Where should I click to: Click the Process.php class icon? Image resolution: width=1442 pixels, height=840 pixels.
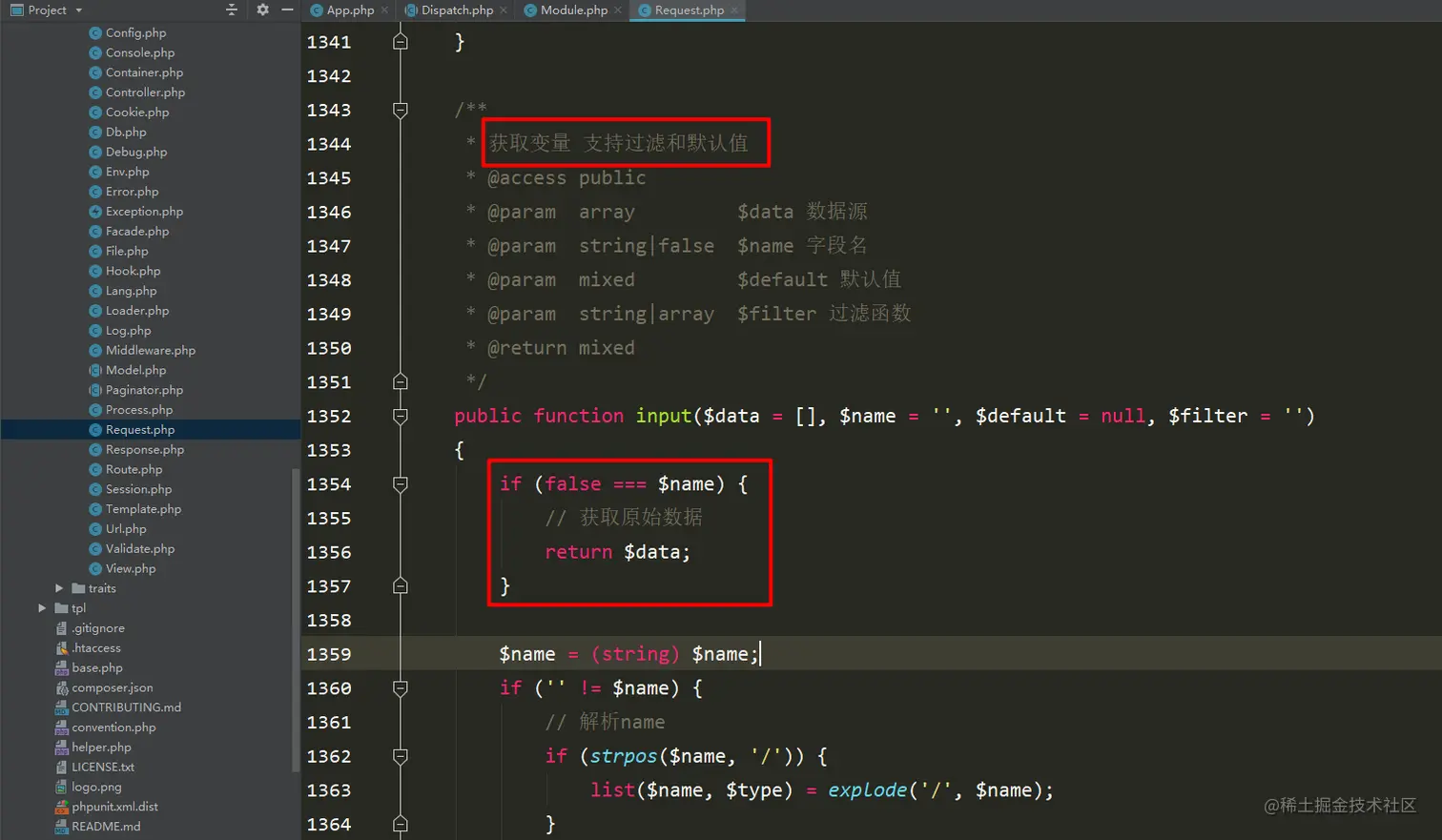click(95, 410)
